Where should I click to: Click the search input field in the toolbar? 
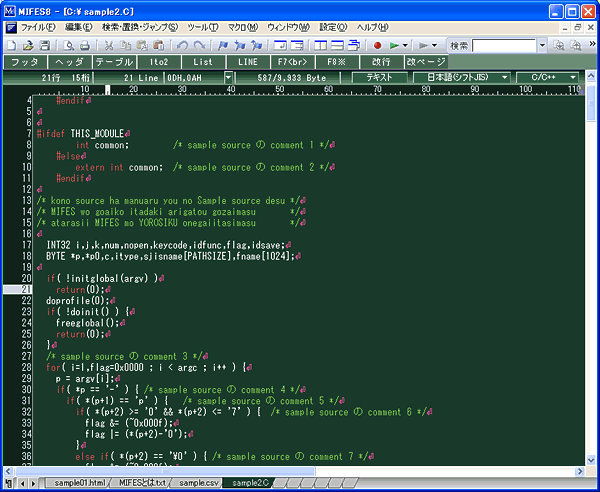[502, 46]
